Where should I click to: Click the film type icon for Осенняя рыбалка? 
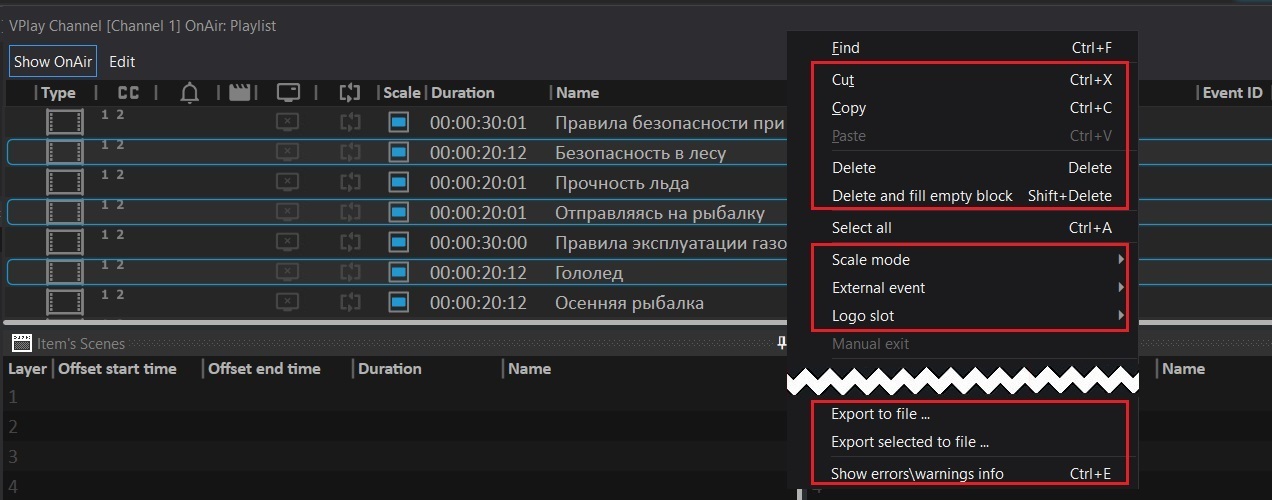point(65,303)
